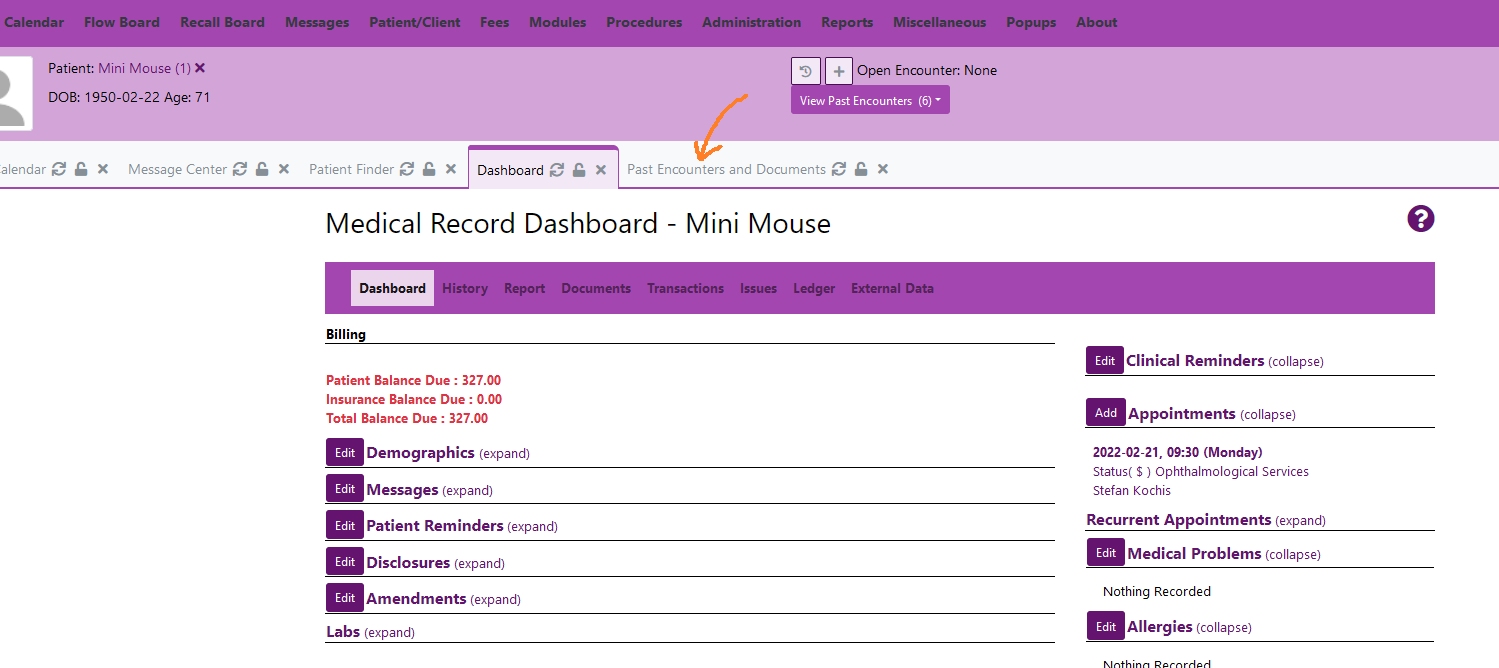The width and height of the screenshot is (1499, 668).
Task: Edit the Patient Reminders section
Action: pyautogui.click(x=344, y=524)
